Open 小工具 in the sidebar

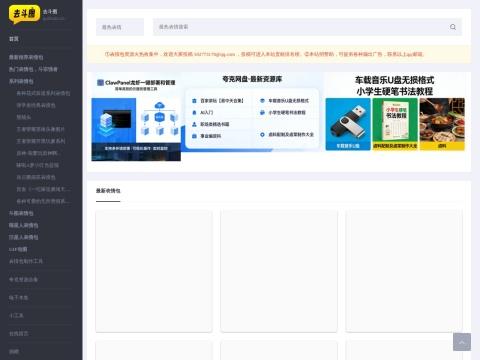(x=16, y=315)
